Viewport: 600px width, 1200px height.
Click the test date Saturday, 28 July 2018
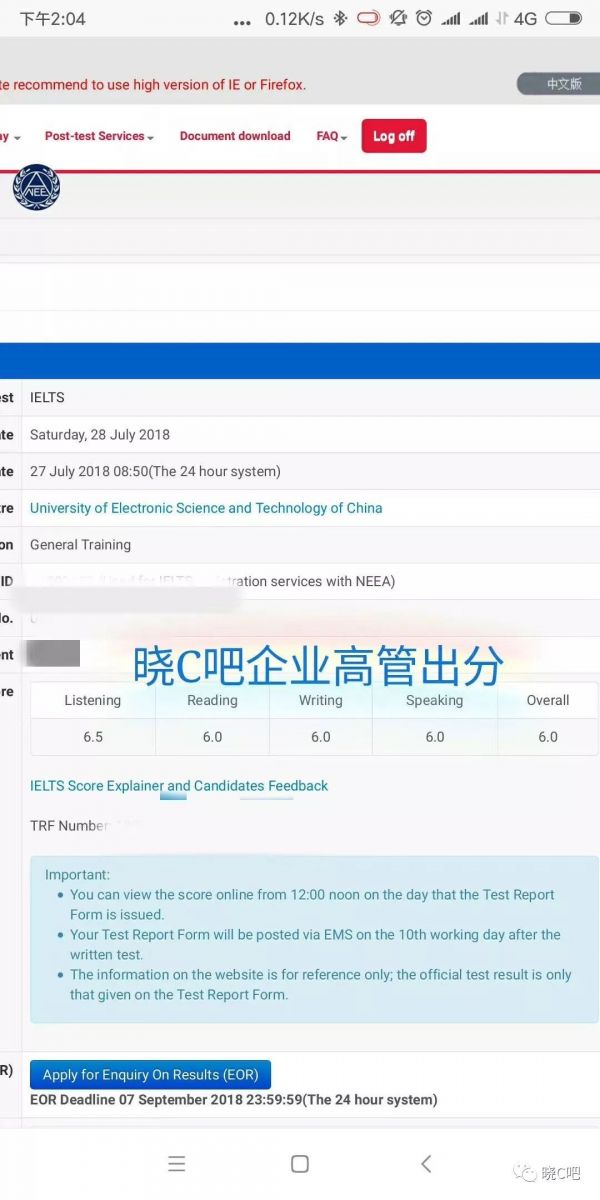(100, 435)
